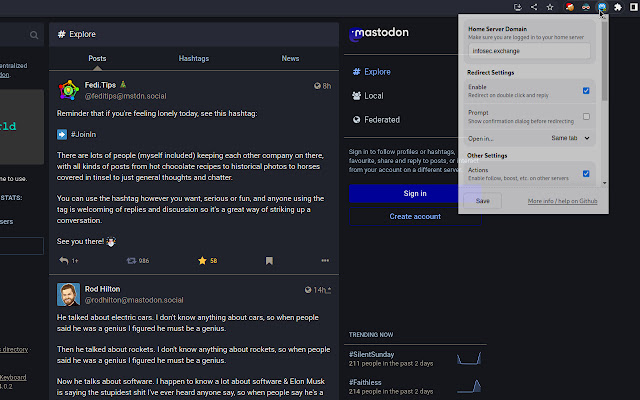Image resolution: width=640 pixels, height=400 pixels.
Task: Open the three-dot menu on Fedi.Tips post
Action: tap(324, 260)
